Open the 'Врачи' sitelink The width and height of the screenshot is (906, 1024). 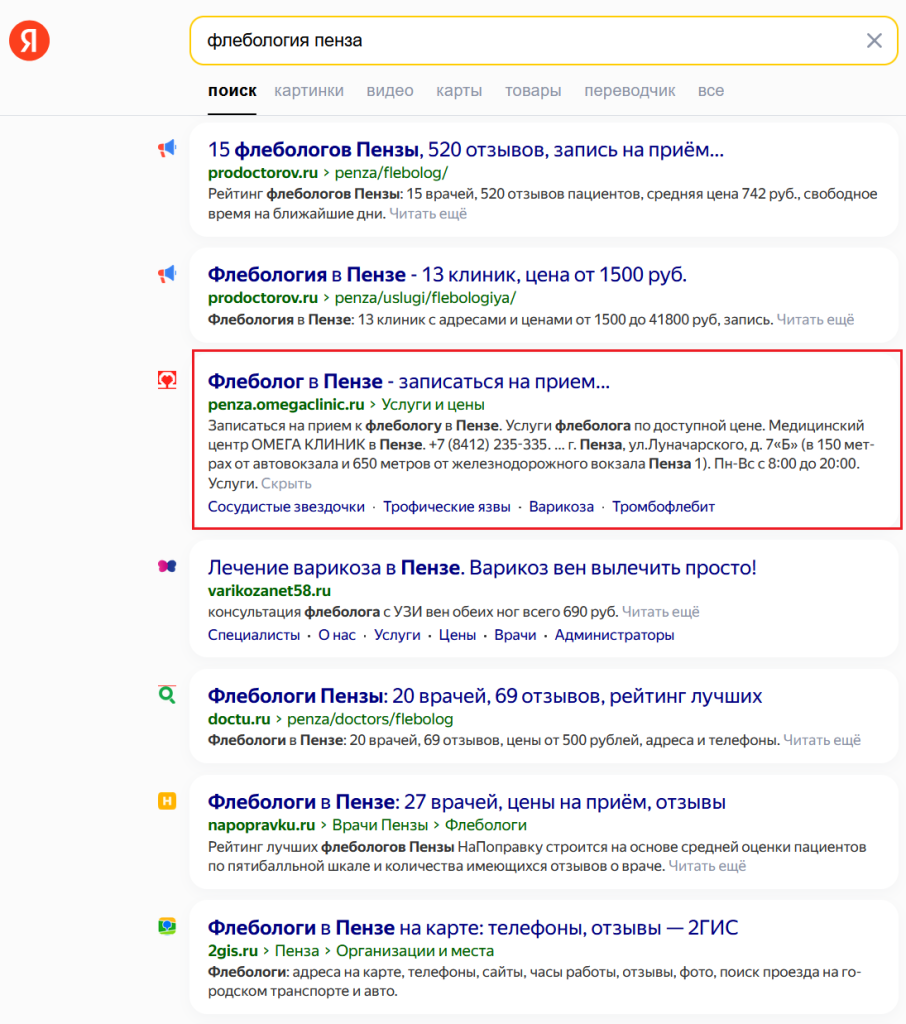515,635
